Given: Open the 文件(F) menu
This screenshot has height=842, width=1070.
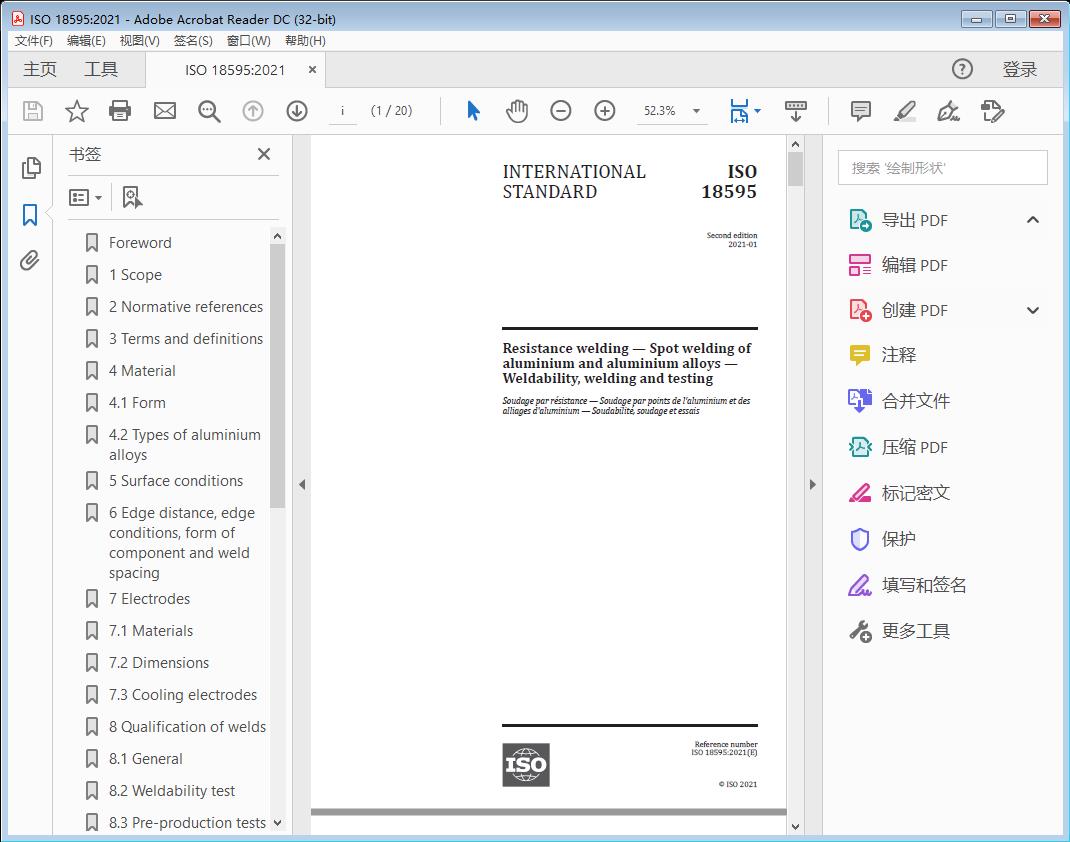Looking at the screenshot, I should click(33, 41).
